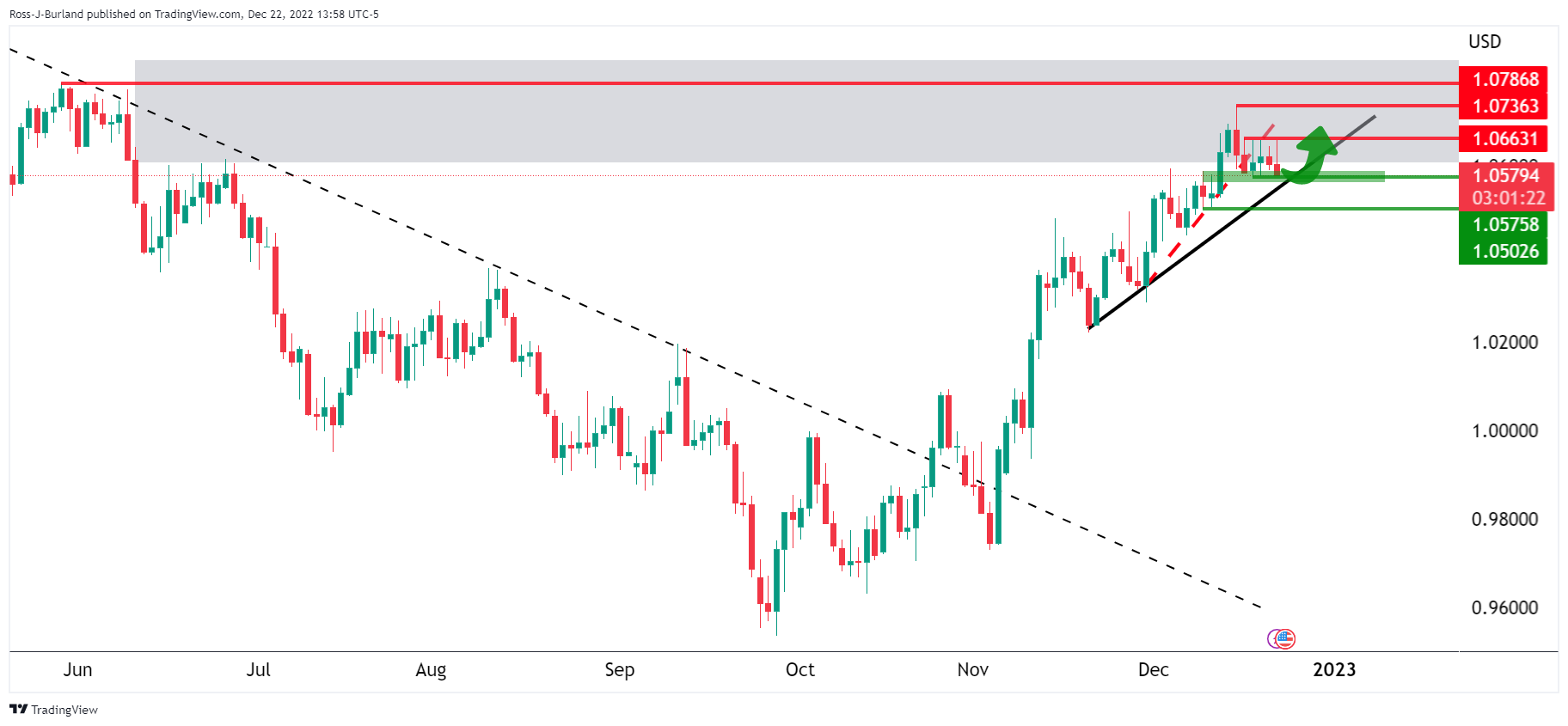
Task: Click the 1.05758 green price label
Action: (x=1504, y=224)
